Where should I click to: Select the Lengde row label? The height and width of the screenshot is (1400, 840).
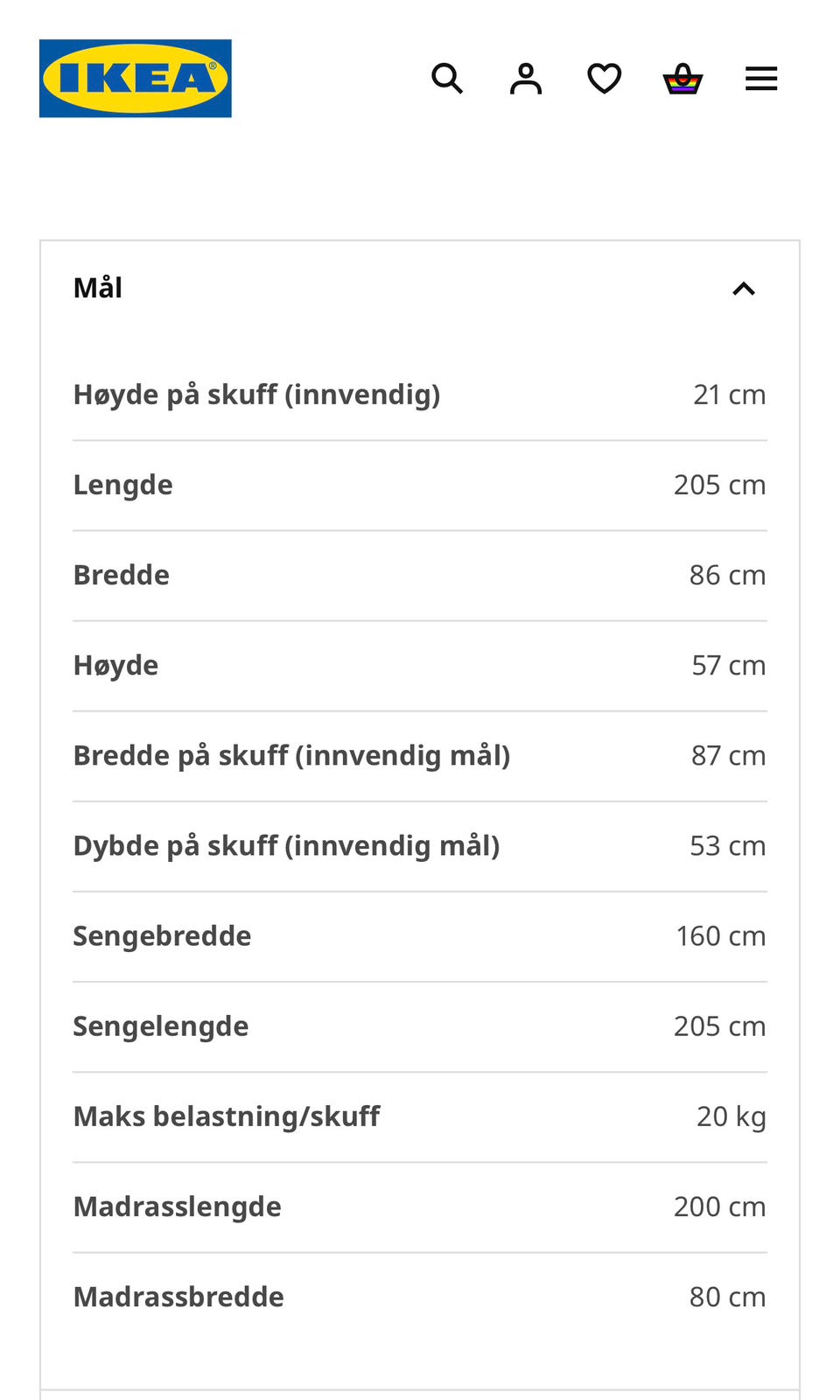tap(123, 485)
